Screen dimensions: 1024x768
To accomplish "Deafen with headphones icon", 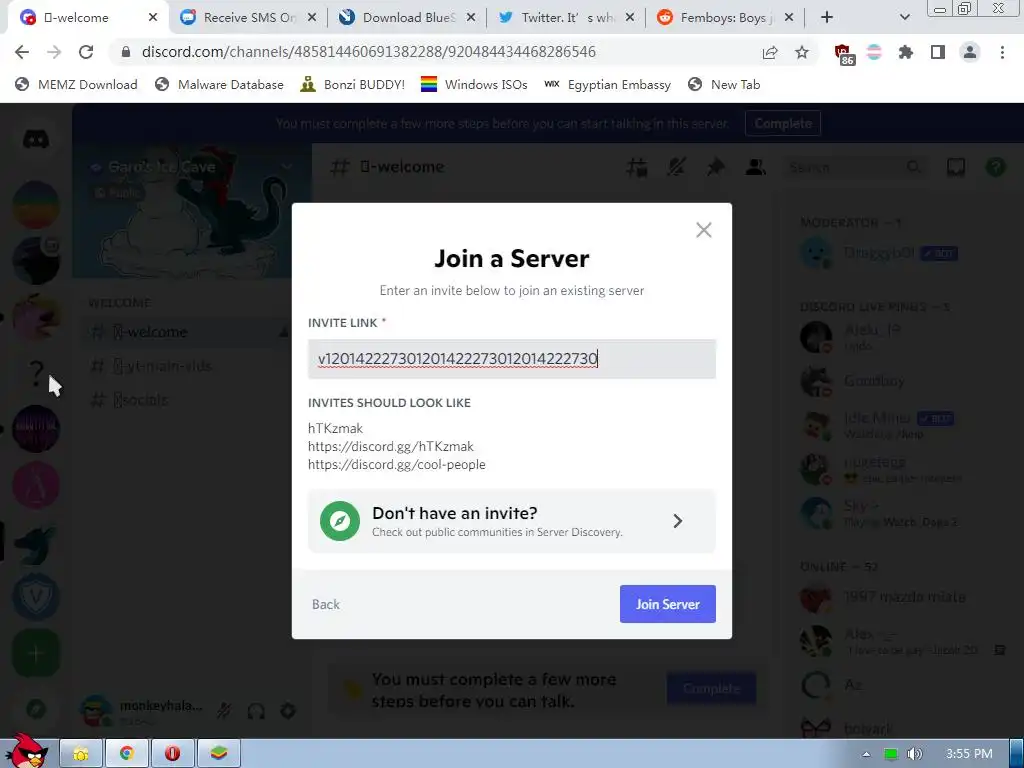I will point(256,711).
